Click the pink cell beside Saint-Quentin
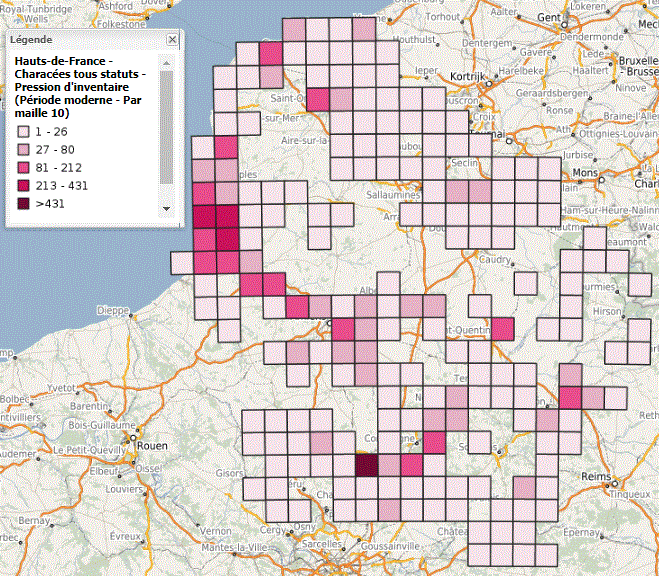The width and height of the screenshot is (659, 576). click(503, 330)
